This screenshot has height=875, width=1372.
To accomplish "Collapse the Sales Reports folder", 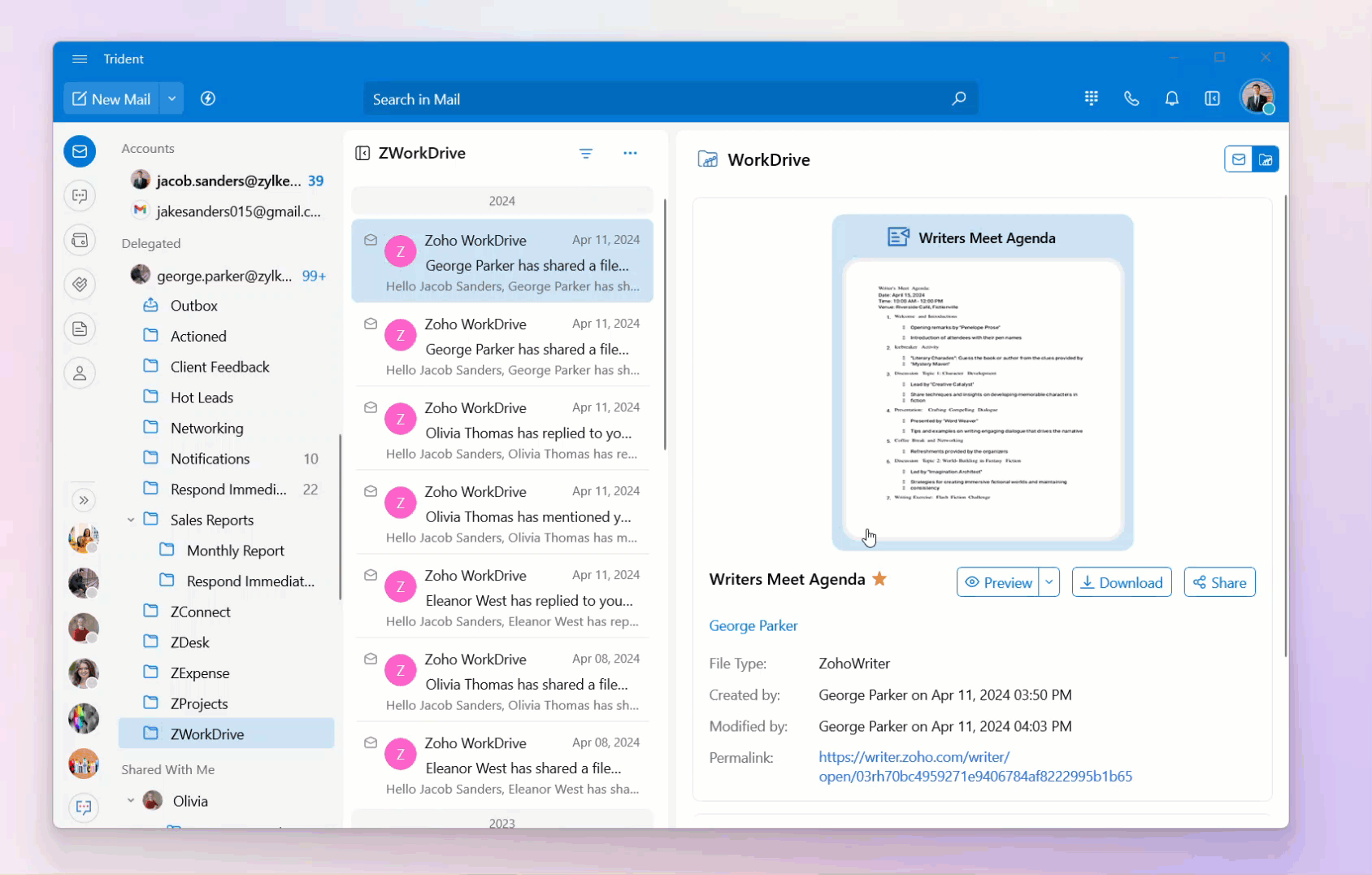I will tap(131, 520).
